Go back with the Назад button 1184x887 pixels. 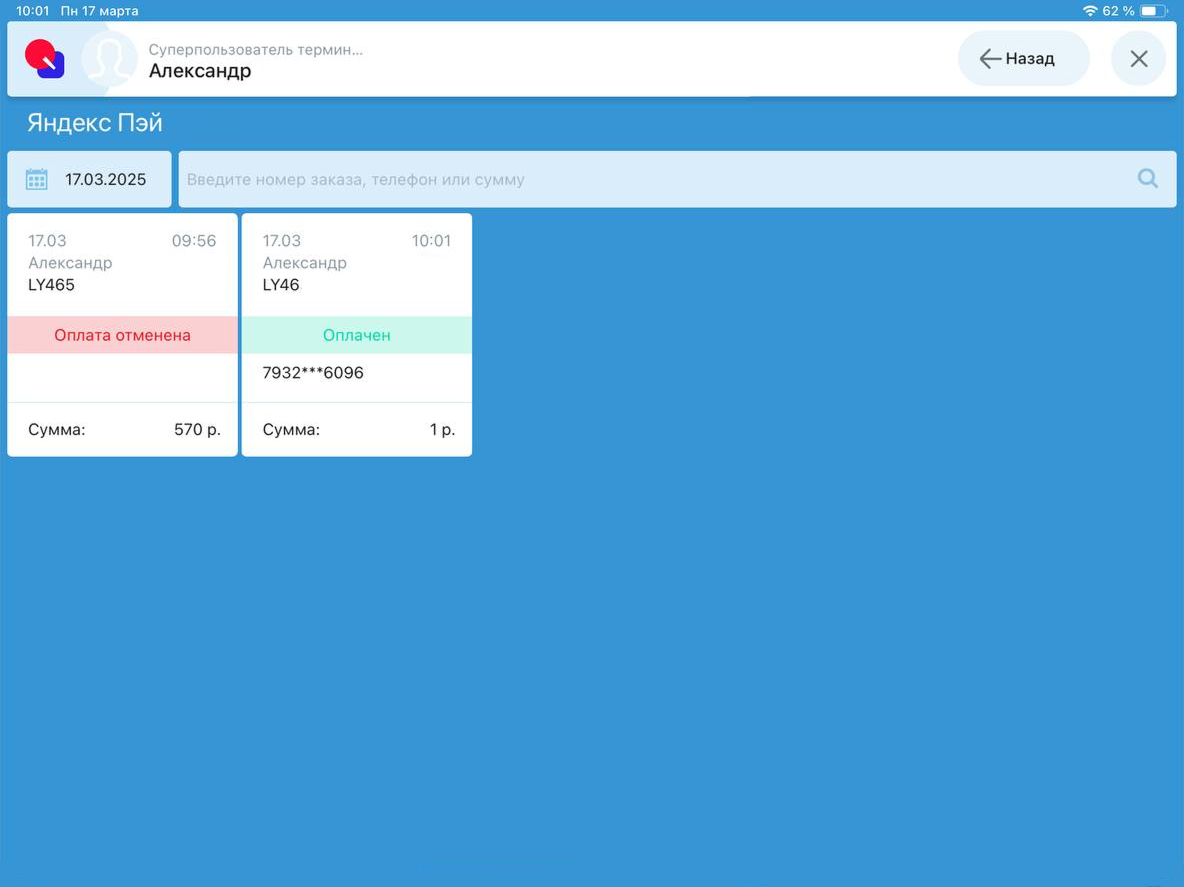[x=1023, y=59]
